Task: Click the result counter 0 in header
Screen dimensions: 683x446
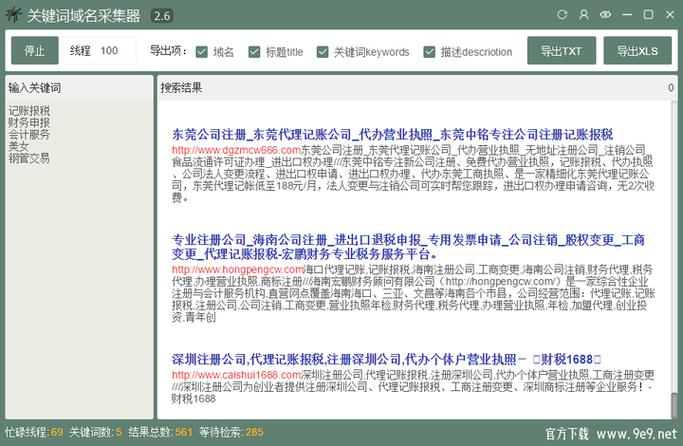Action: (x=671, y=88)
